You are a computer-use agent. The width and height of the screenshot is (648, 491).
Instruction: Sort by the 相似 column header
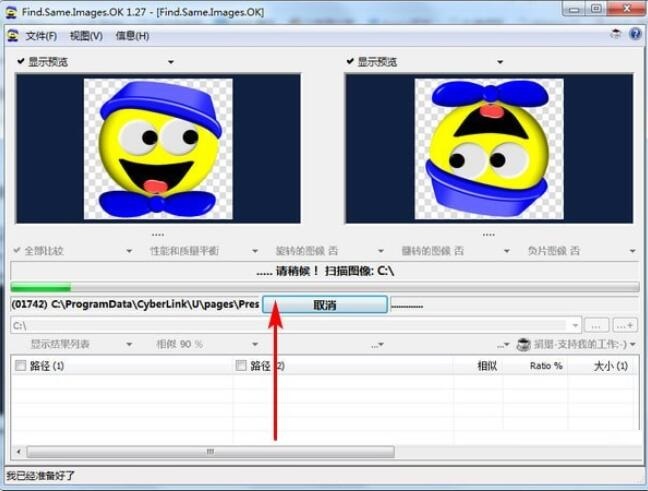(487, 366)
